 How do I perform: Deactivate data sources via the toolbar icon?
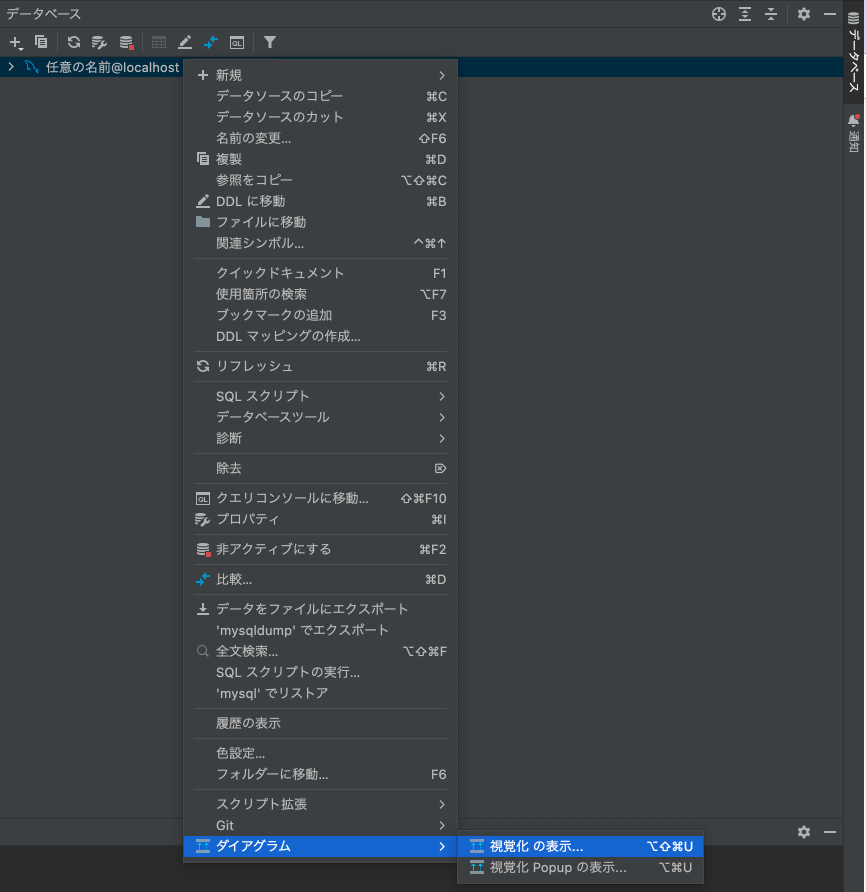[124, 42]
